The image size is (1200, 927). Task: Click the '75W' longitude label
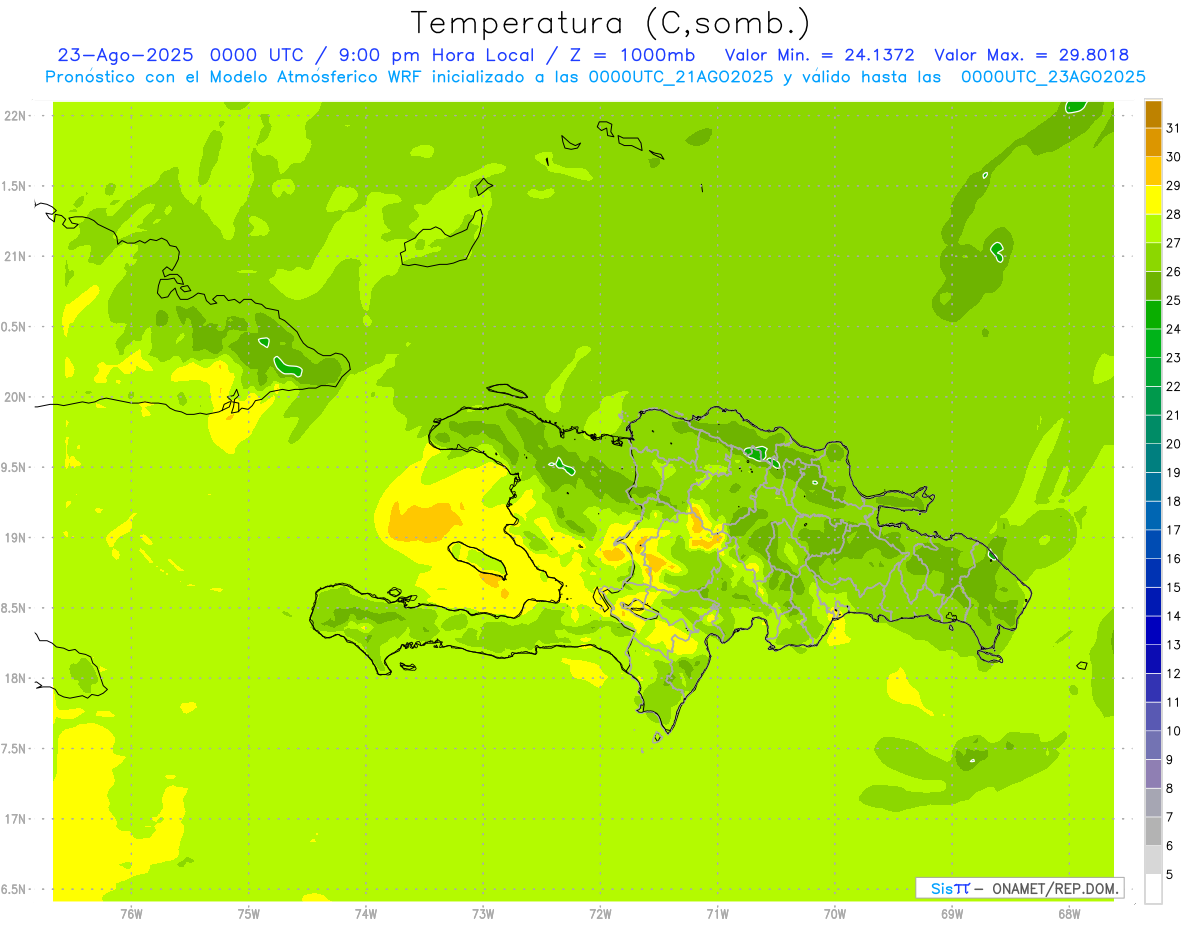[249, 914]
